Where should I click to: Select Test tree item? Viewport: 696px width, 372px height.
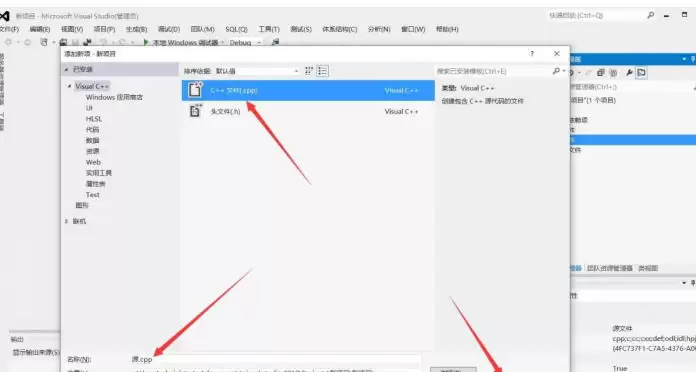pyautogui.click(x=92, y=195)
